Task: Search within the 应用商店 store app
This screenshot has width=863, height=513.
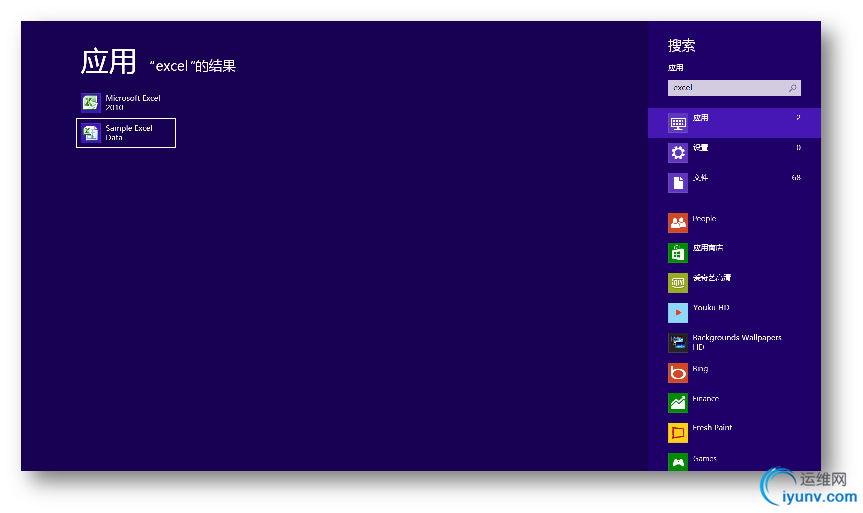Action: (734, 253)
